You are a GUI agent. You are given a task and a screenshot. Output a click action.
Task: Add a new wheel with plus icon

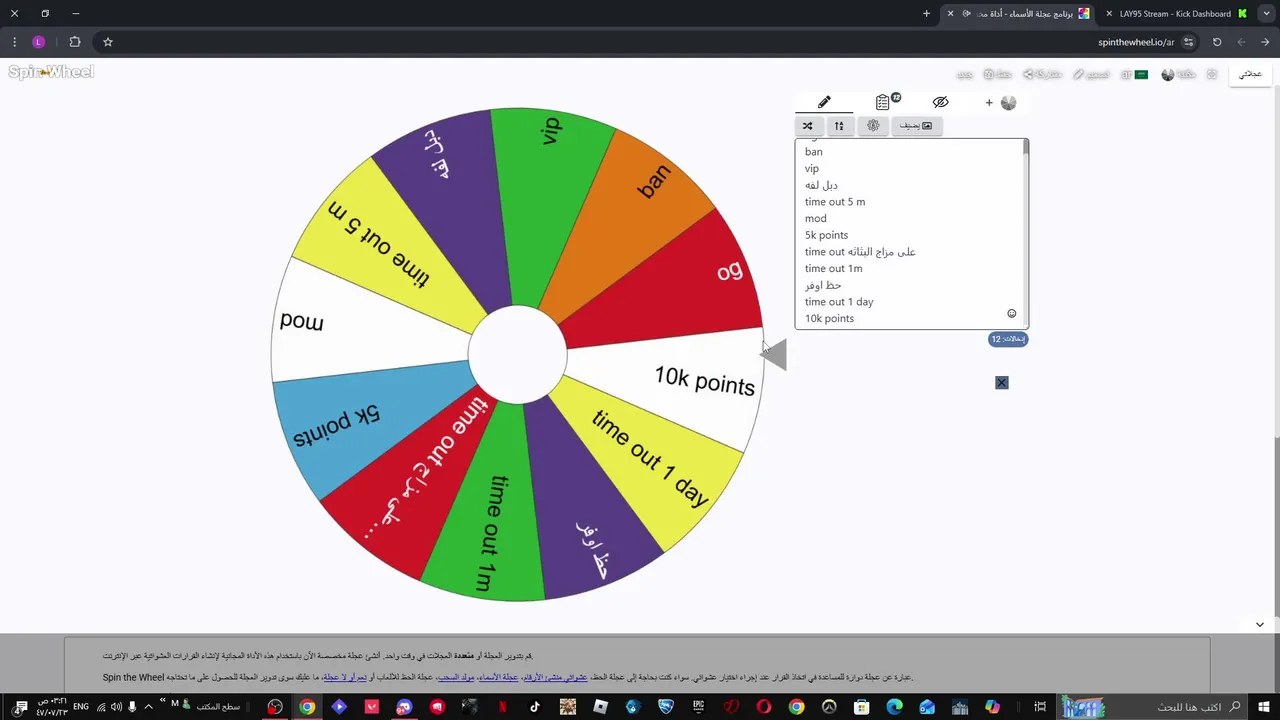click(x=989, y=102)
